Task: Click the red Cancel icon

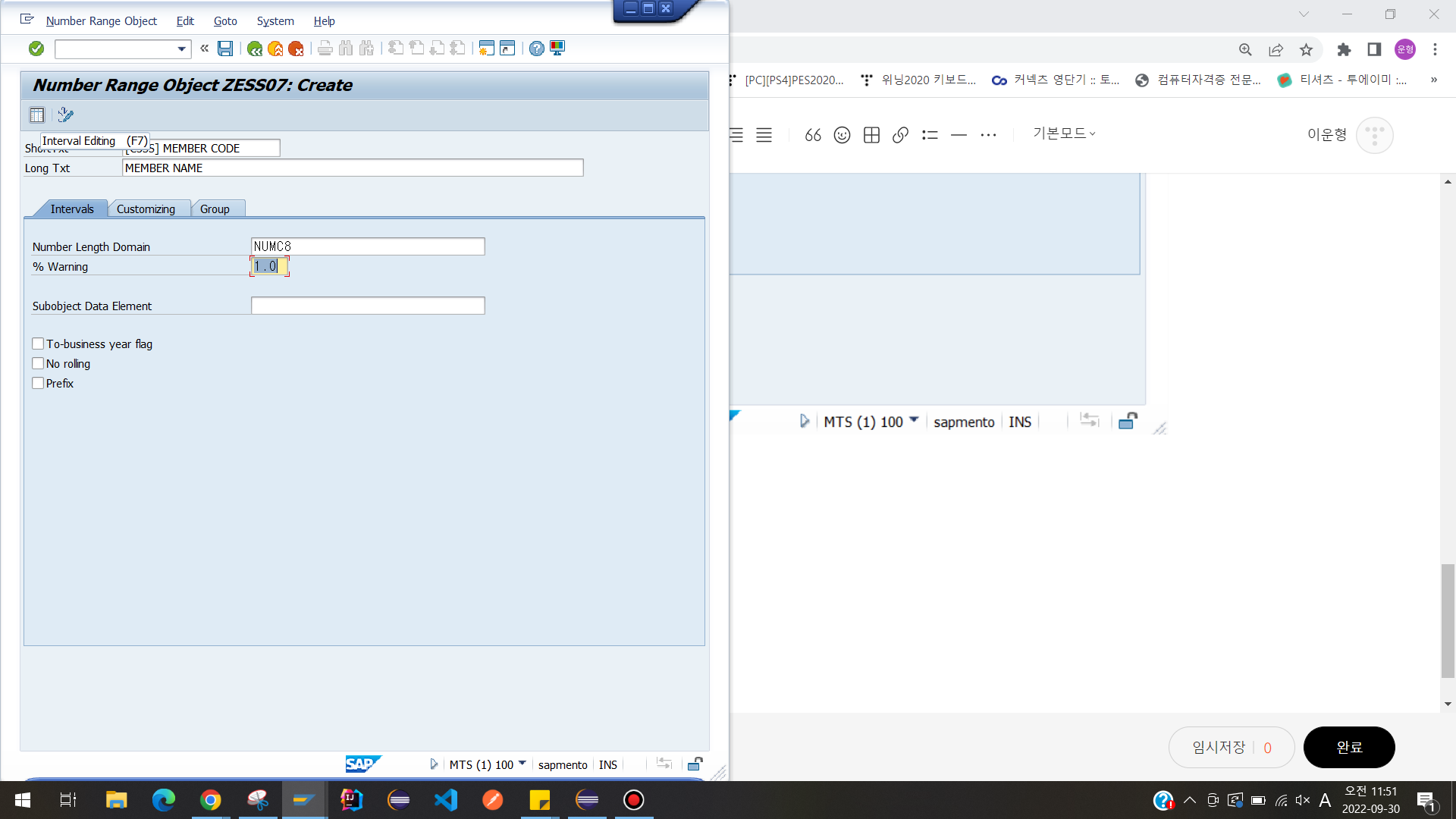Action: (296, 49)
